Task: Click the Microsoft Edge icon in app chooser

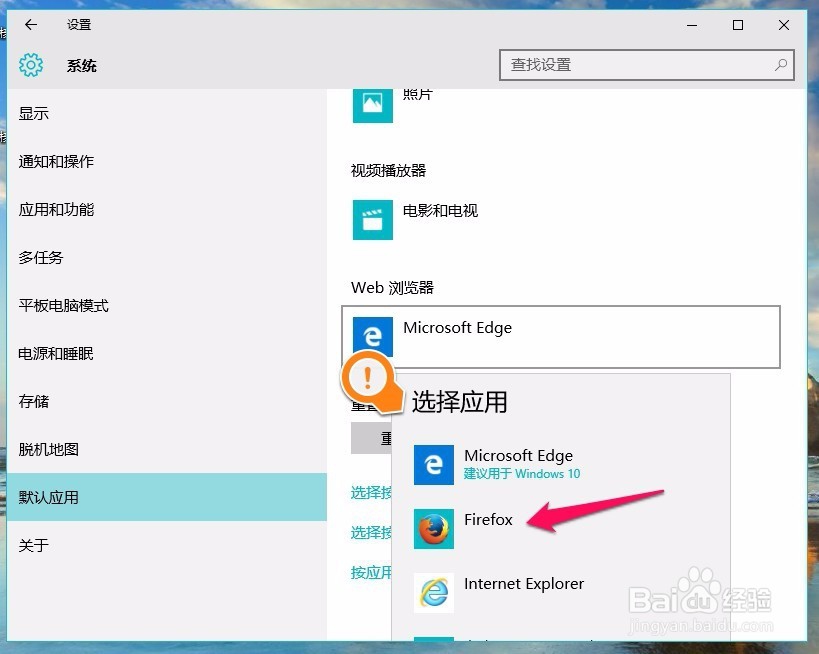Action: click(x=434, y=465)
